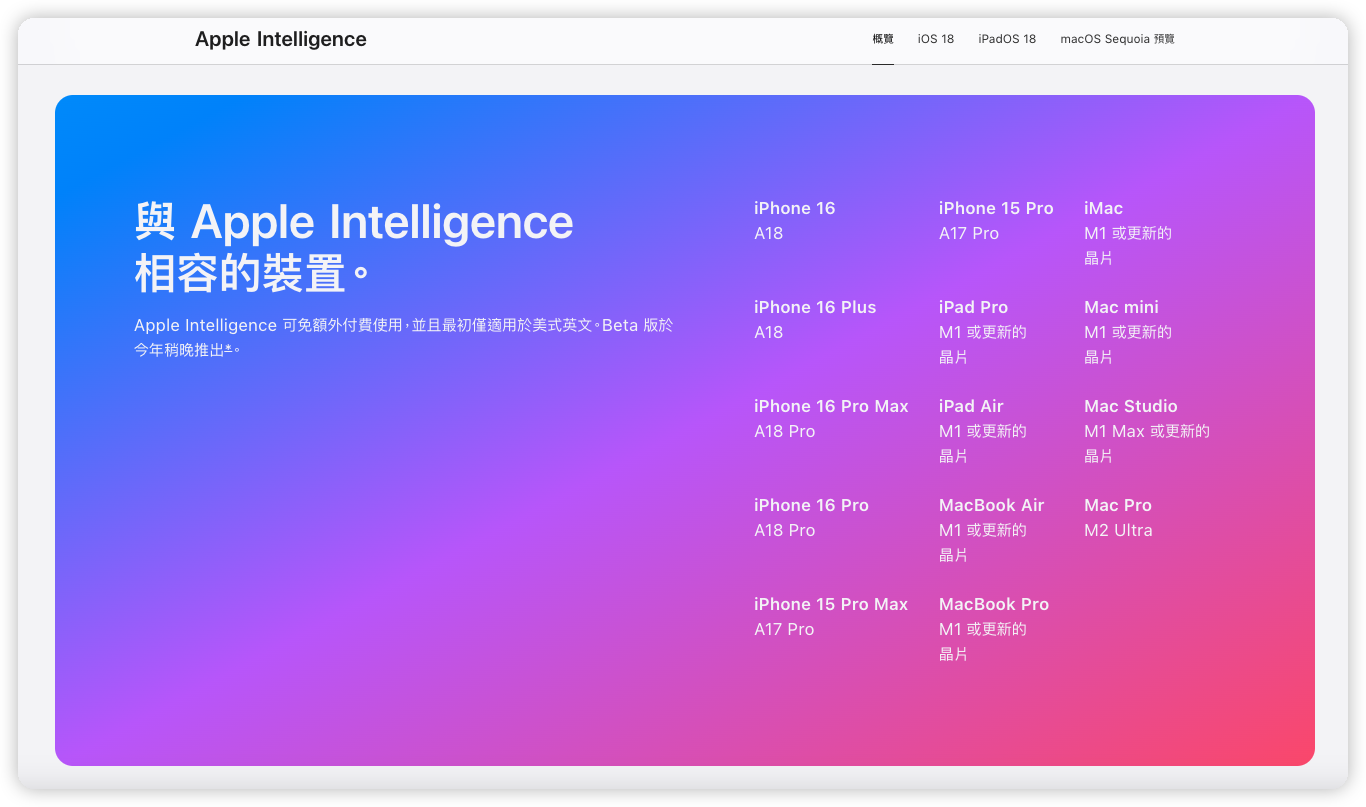Select the iPad Pro device name
Image resolution: width=1366 pixels, height=807 pixels.
pos(973,307)
